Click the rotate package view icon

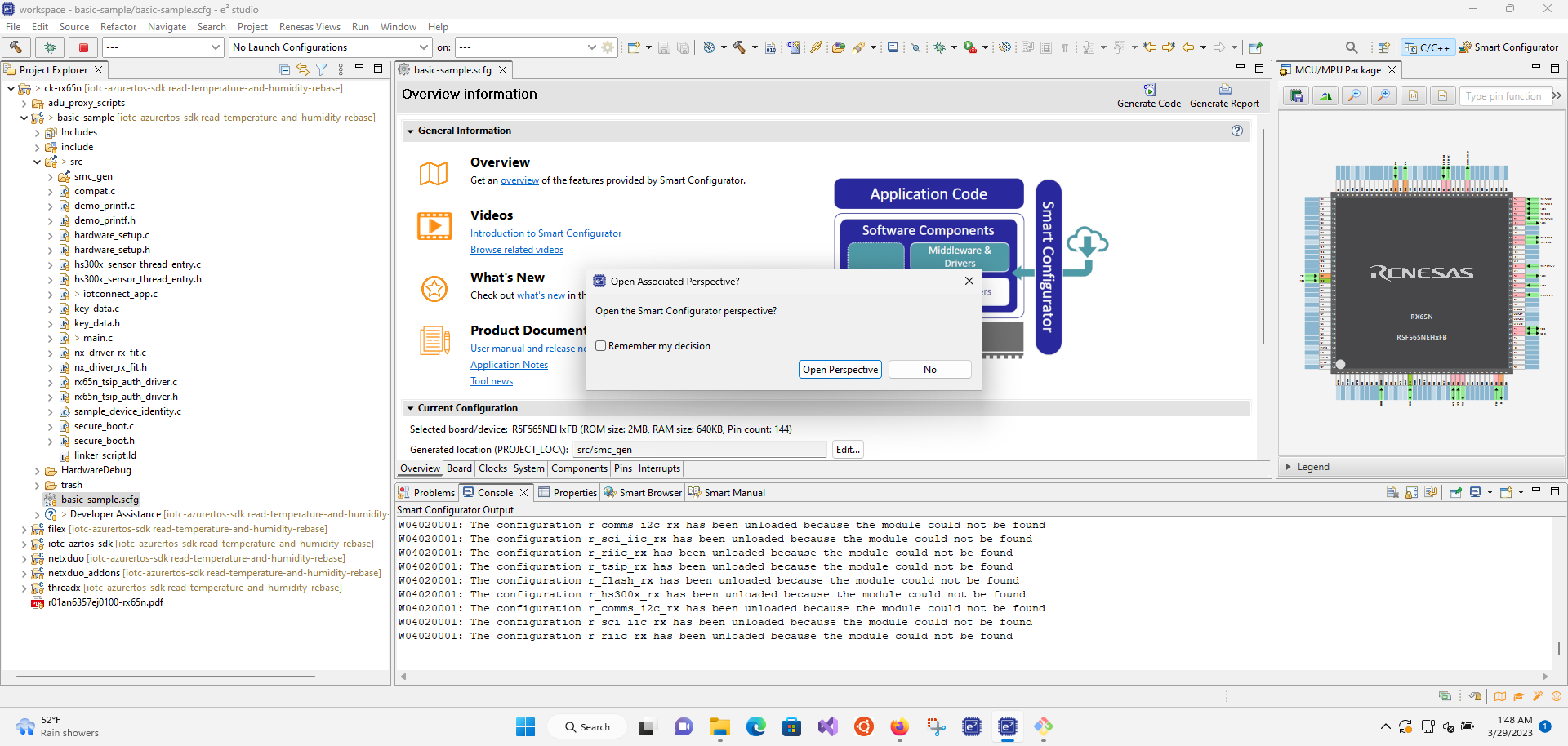(x=1325, y=96)
